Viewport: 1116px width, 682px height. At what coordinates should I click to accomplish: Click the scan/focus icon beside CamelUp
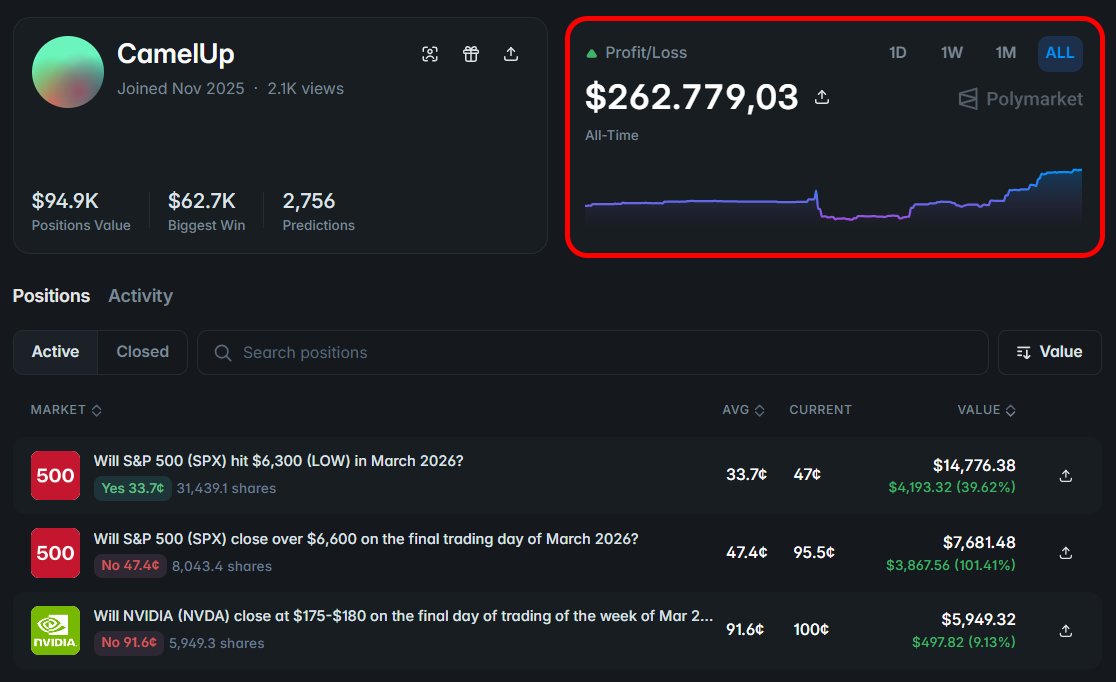[x=430, y=54]
